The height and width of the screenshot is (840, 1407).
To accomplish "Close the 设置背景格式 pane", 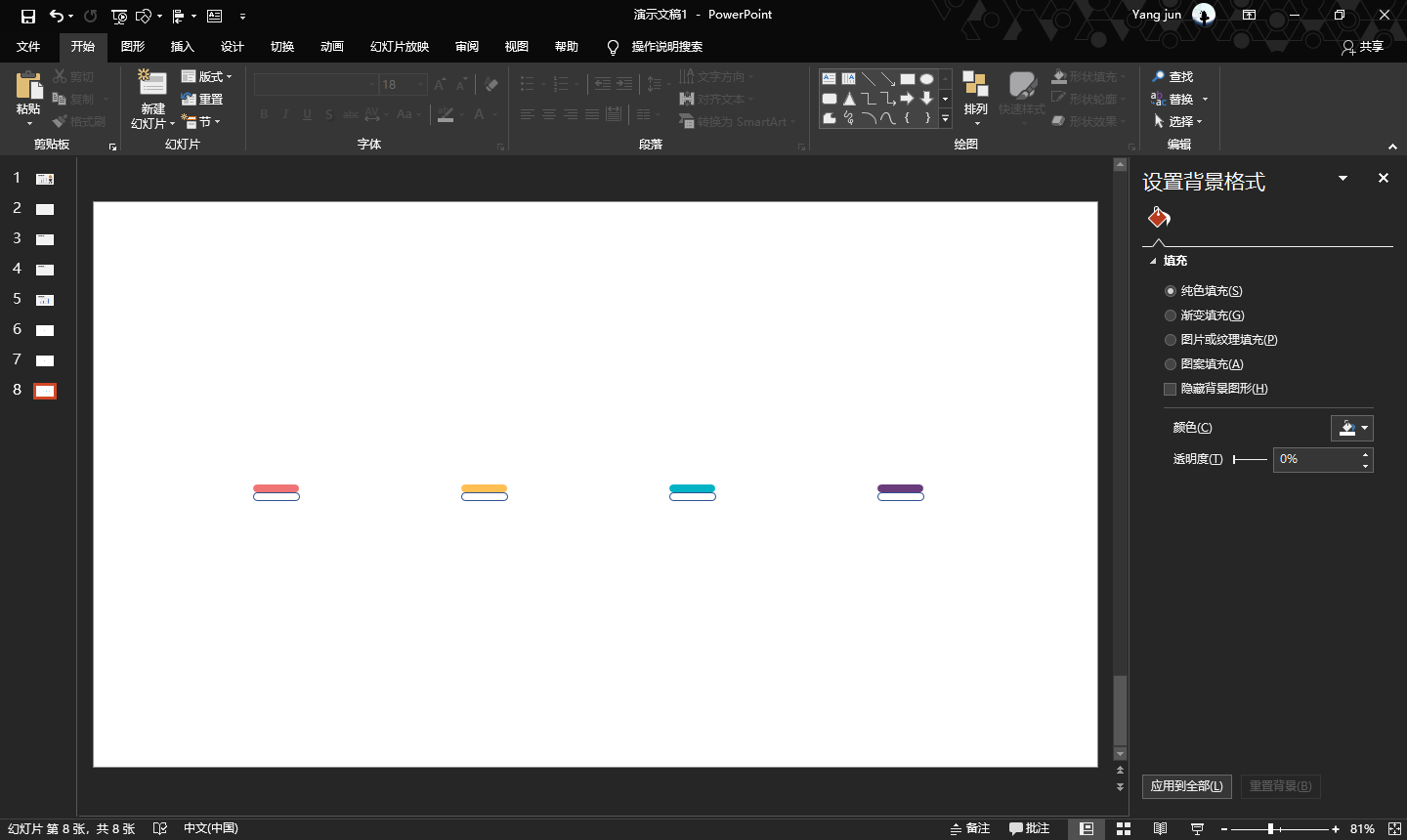I will 1384,178.
